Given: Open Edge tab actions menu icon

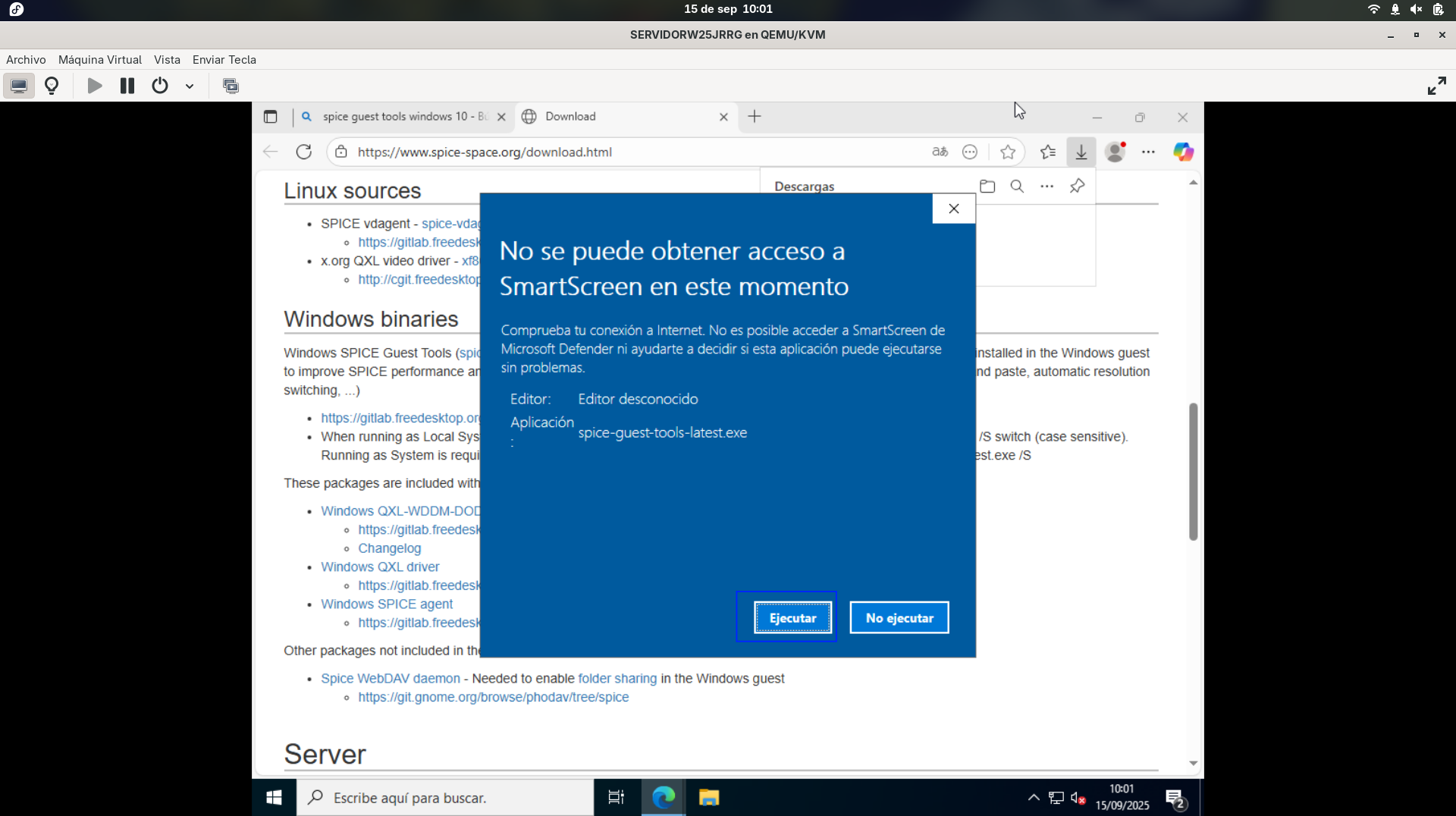Looking at the screenshot, I should [x=270, y=117].
